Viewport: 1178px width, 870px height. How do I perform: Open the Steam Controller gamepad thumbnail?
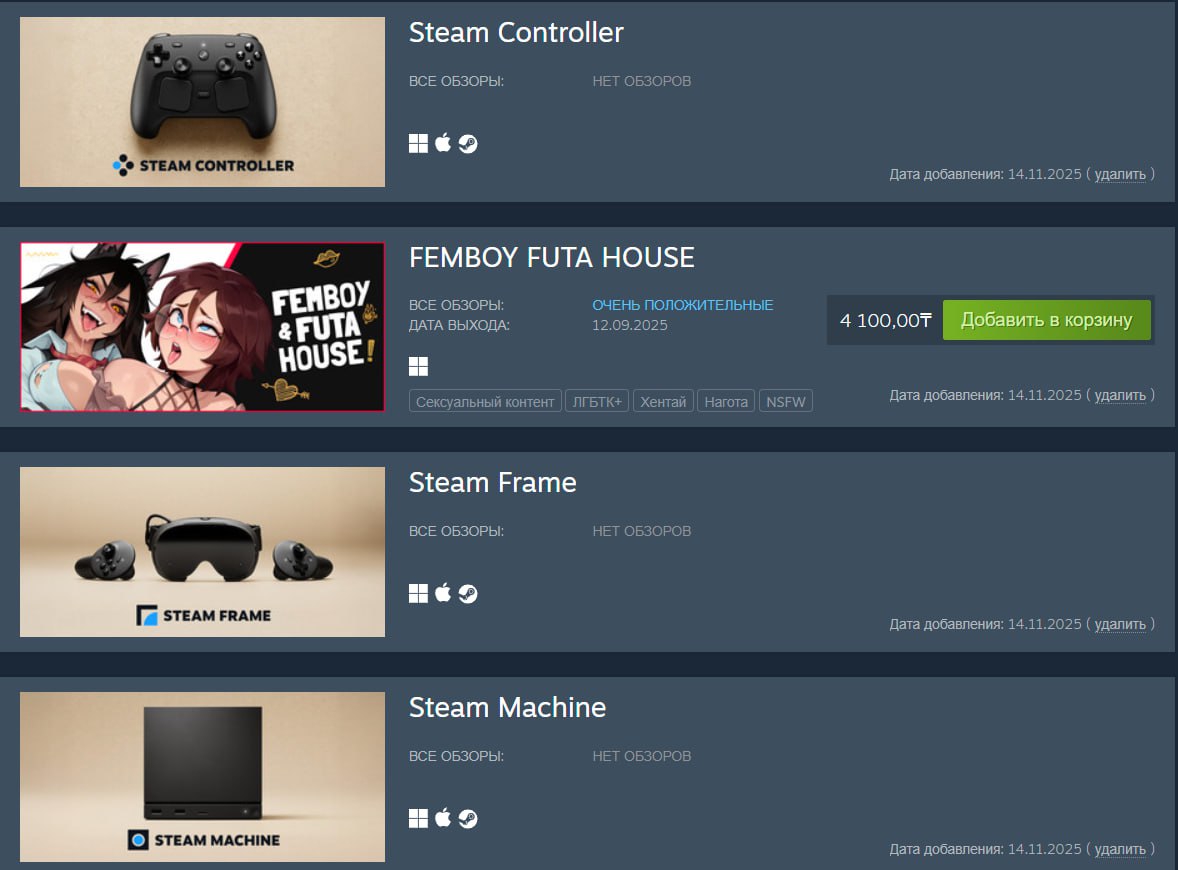202,102
